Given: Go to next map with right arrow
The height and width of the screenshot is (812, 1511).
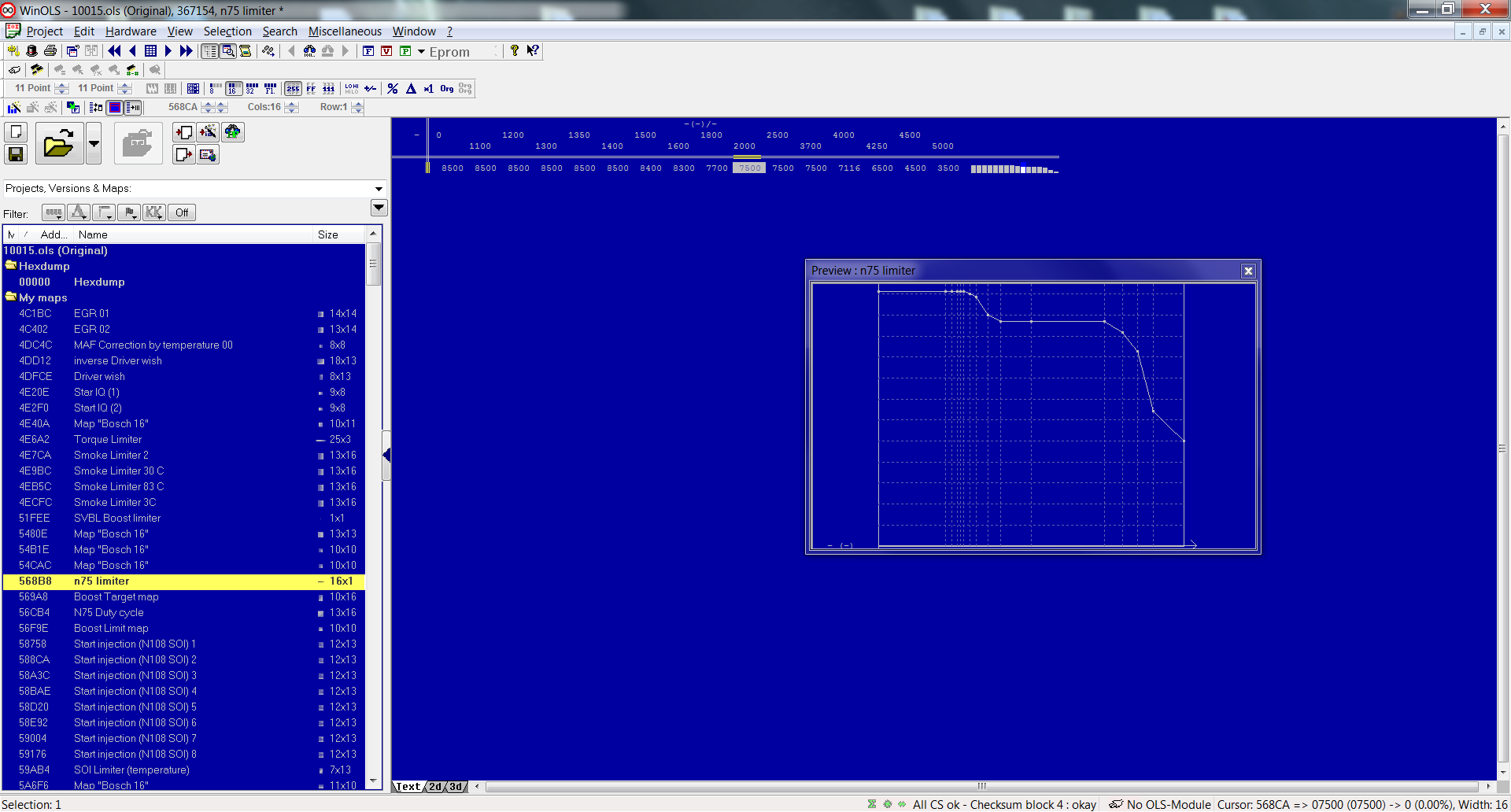Looking at the screenshot, I should [168, 51].
